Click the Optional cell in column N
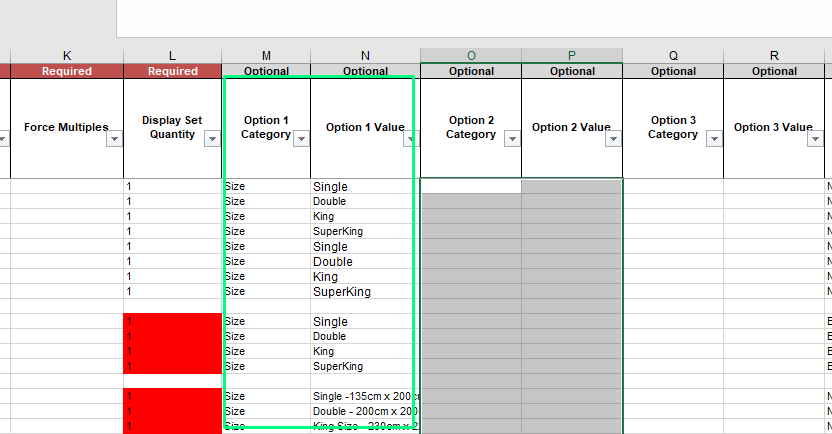The image size is (832, 434). coord(365,71)
